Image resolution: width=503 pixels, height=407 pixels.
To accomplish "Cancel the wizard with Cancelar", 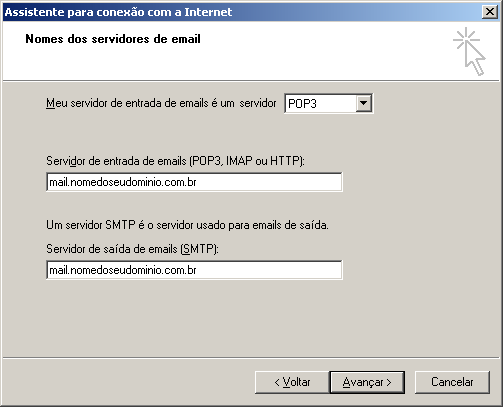I will [x=452, y=382].
